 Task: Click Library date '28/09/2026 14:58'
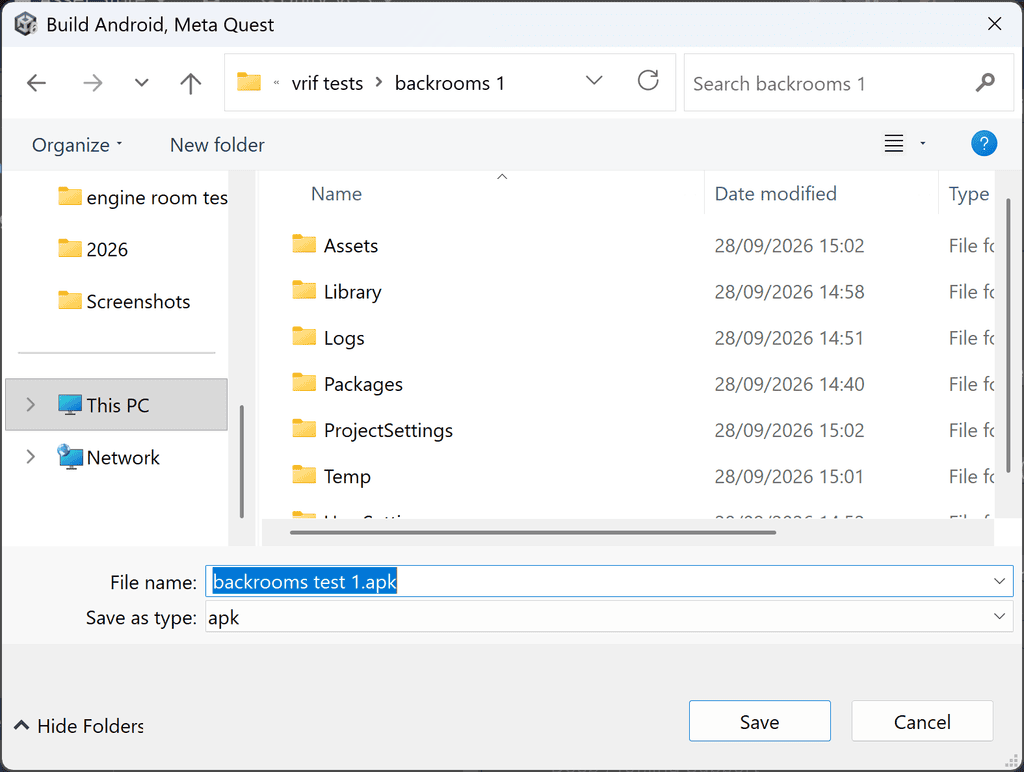click(789, 292)
